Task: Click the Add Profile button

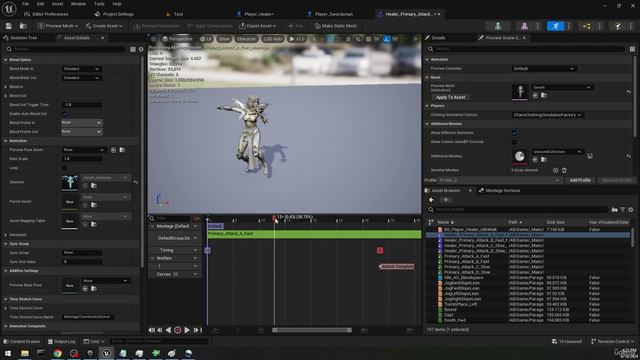Action: tap(580, 180)
